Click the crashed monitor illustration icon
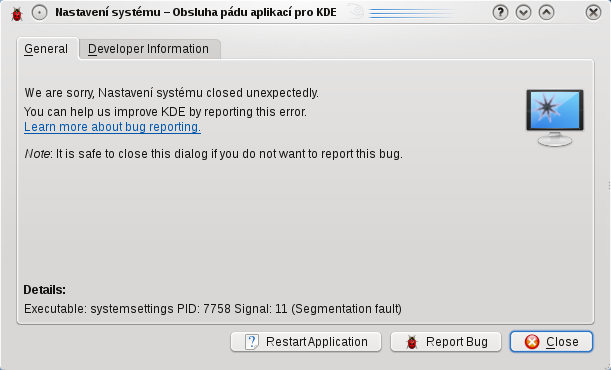The height and width of the screenshot is (370, 611). (555, 118)
